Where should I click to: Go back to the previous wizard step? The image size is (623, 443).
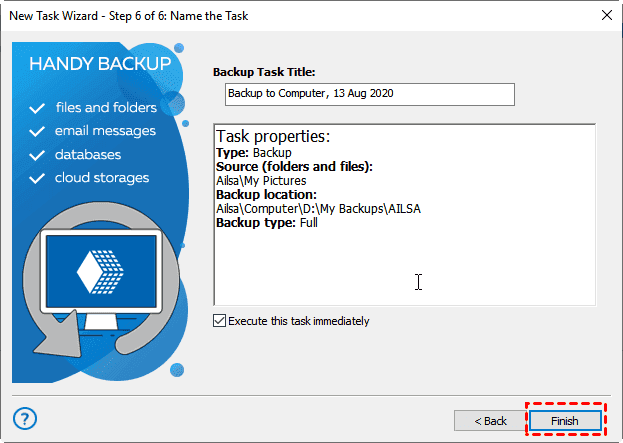coord(489,421)
